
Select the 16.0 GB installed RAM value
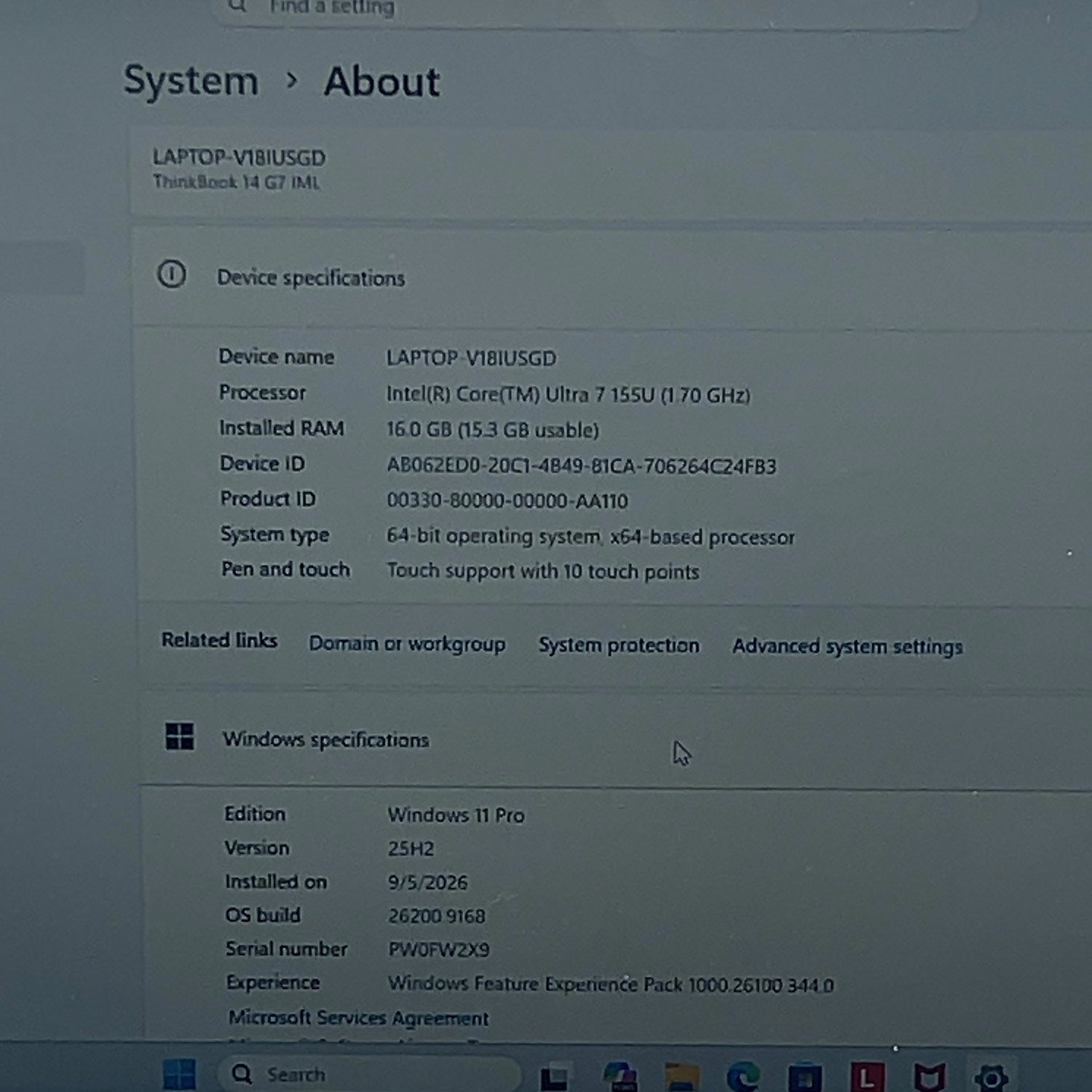(x=492, y=430)
